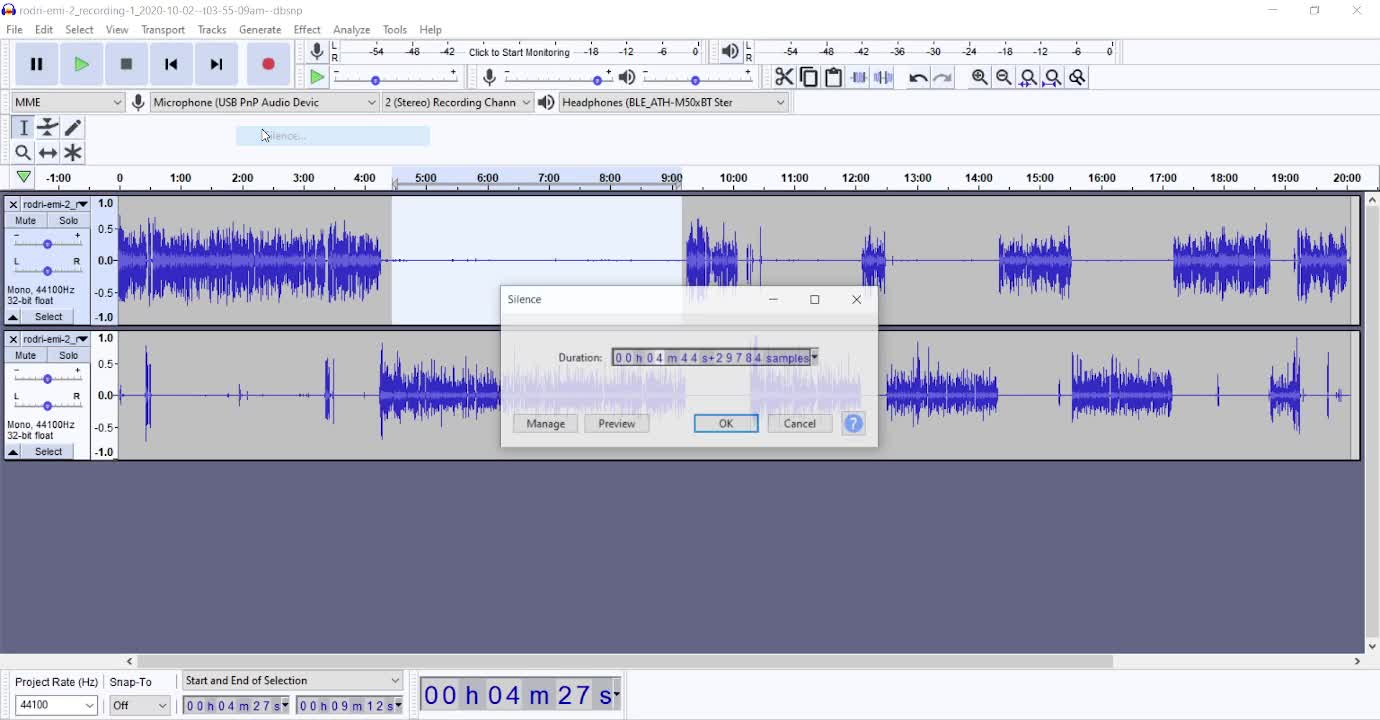
Task: Click the Fit Project to Width icon
Action: coord(1053,78)
